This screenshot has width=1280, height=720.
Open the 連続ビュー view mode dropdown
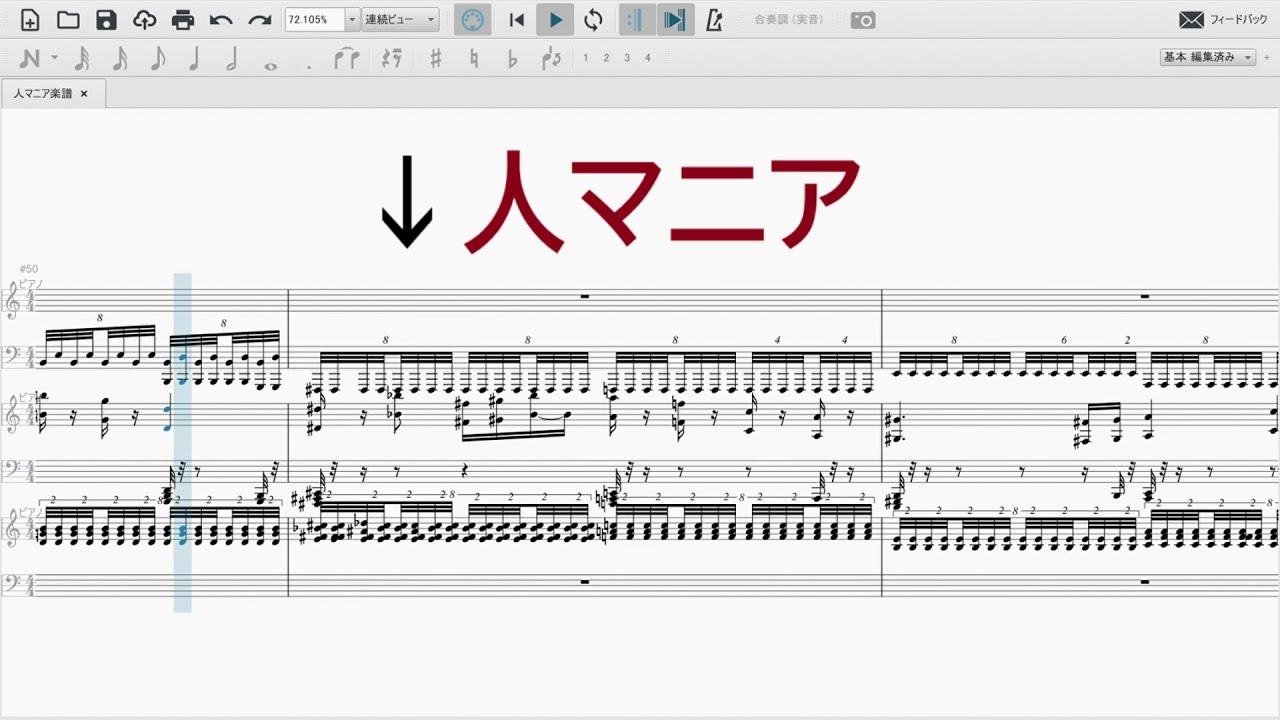pos(400,20)
